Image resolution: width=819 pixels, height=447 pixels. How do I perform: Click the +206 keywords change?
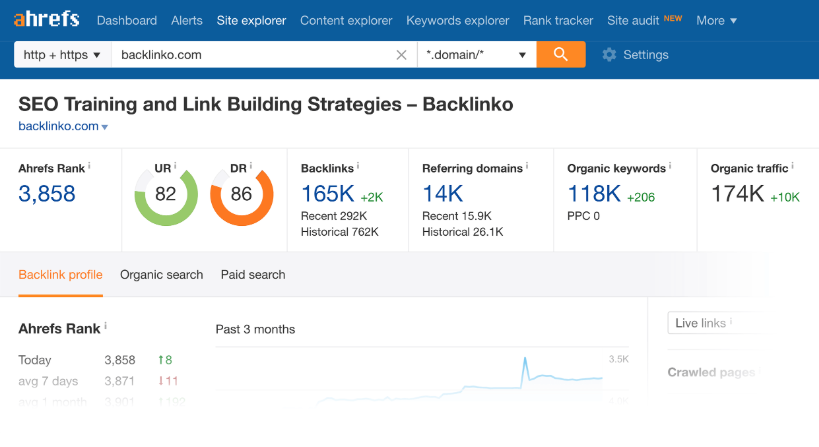point(641,197)
